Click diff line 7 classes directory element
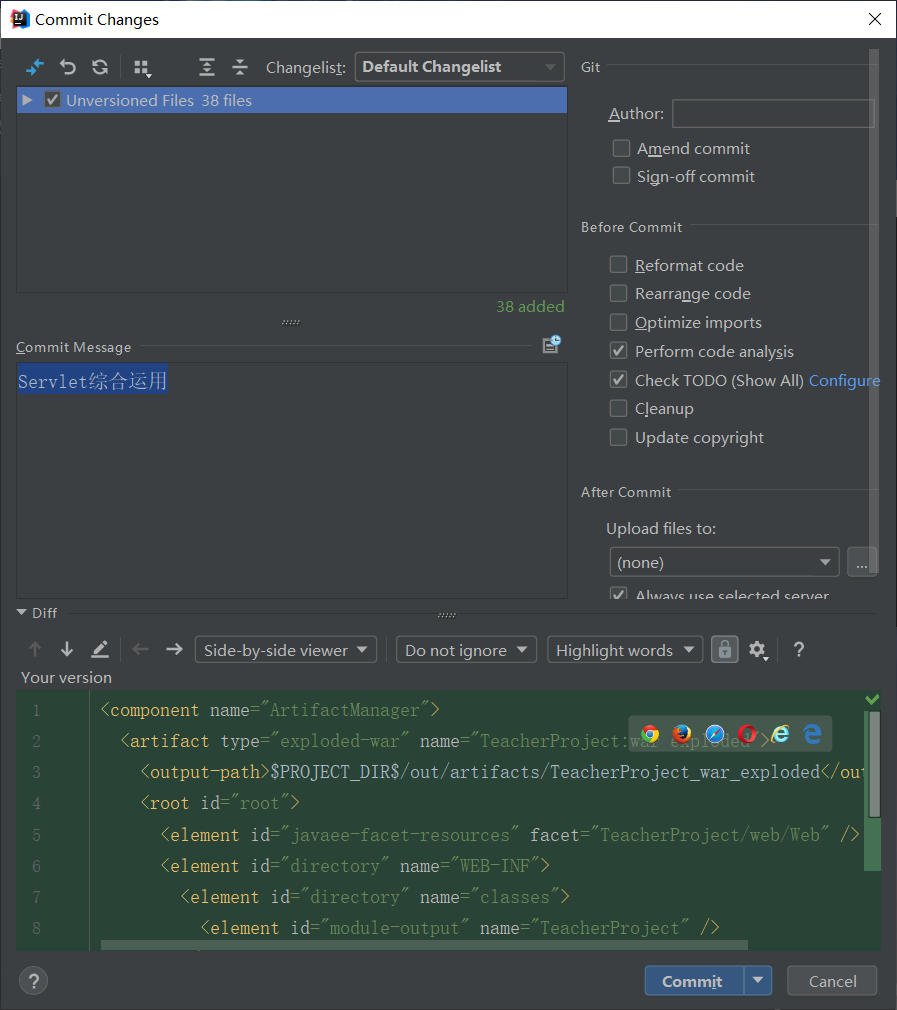 tap(375, 897)
